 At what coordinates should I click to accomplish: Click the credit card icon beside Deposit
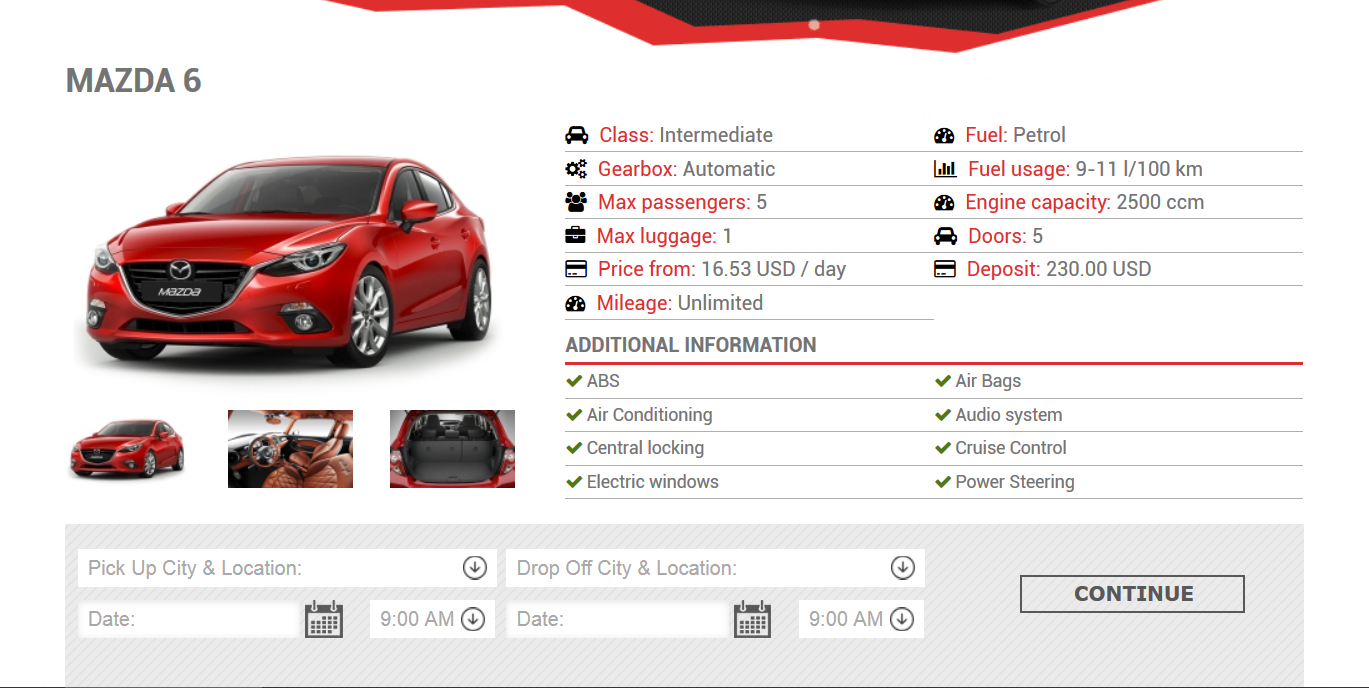tap(945, 269)
